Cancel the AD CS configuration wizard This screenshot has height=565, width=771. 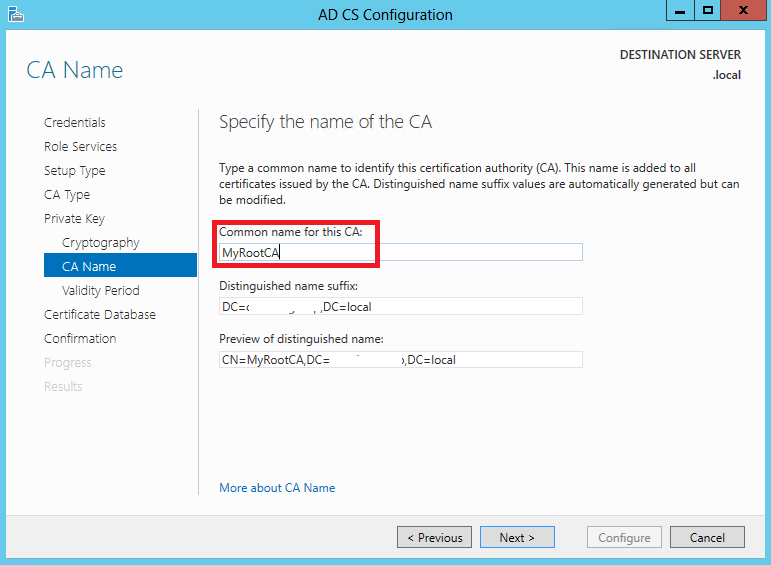[x=707, y=537]
